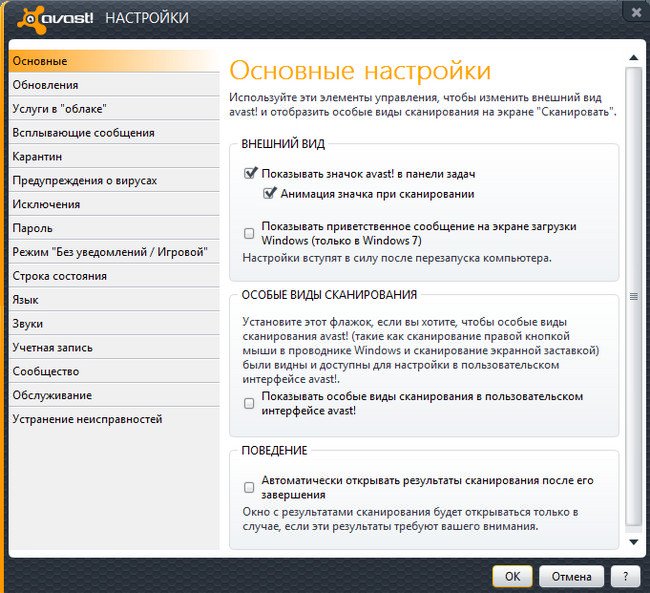The height and width of the screenshot is (593, 650).
Task: Go to Всплывающие сообщения settings
Action: [114, 133]
